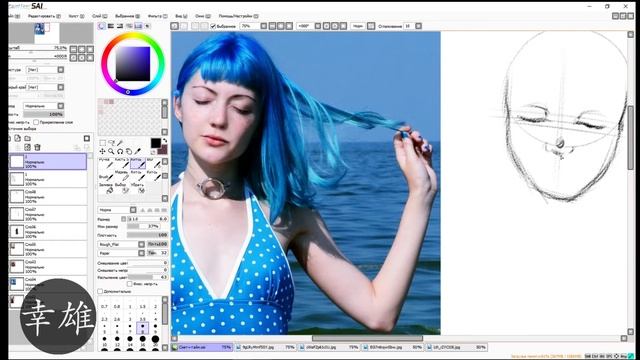This screenshot has width=640, height=360.
Task: Show the color wheel panel
Action: [x=102, y=26]
